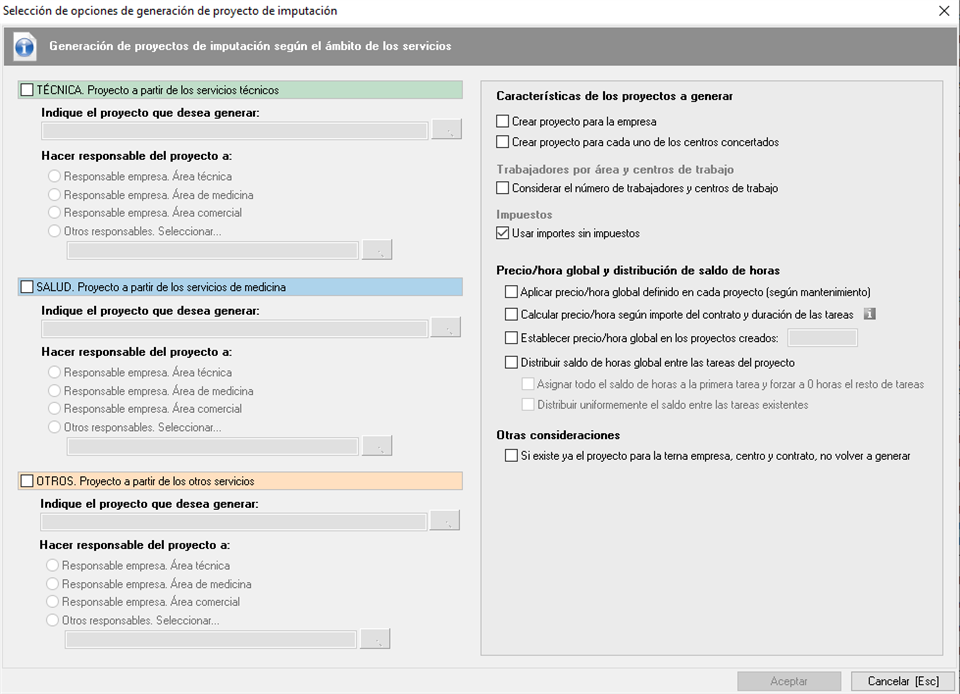This screenshot has height=694, width=960.
Task: Open project browse button under TÉCNICA section
Action: (x=446, y=131)
